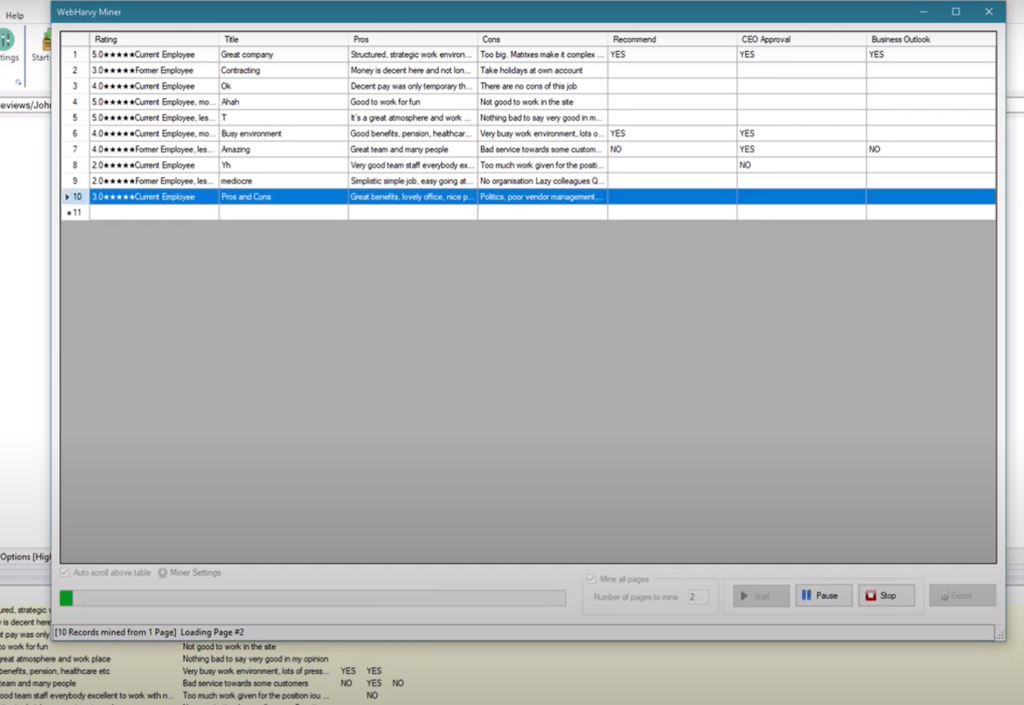The width and height of the screenshot is (1024, 705).
Task: Click the disabled Export button
Action: [961, 596]
